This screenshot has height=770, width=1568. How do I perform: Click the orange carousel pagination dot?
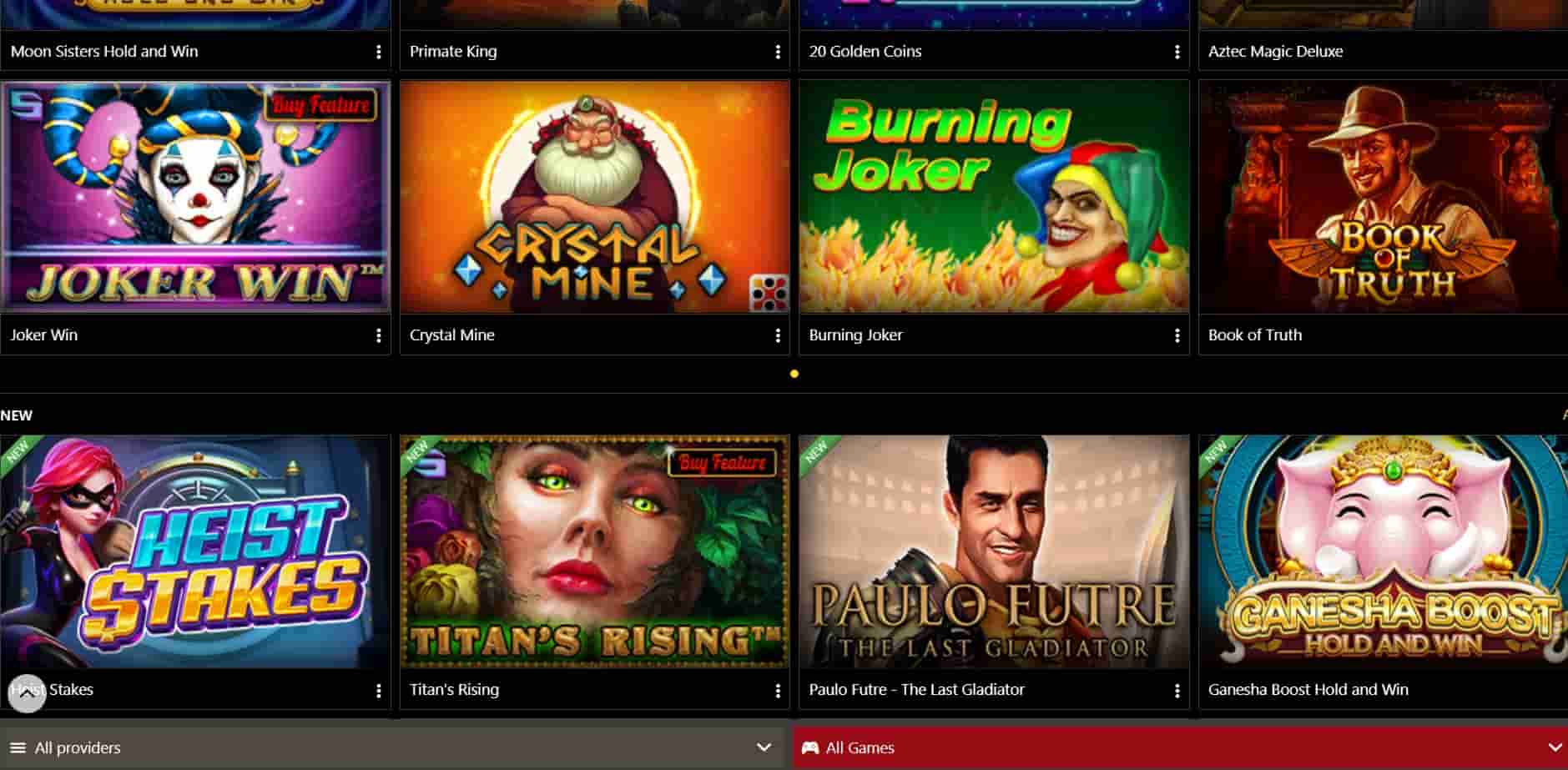794,374
